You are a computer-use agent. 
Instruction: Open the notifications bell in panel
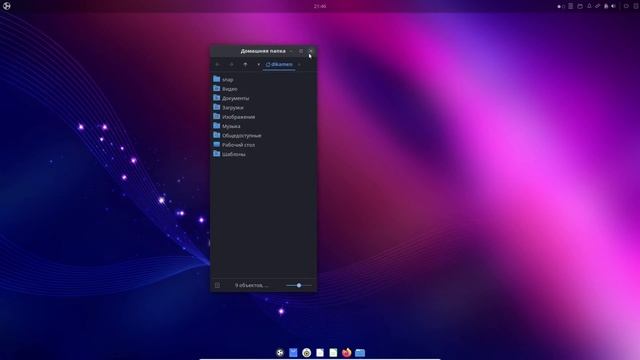(x=589, y=6)
